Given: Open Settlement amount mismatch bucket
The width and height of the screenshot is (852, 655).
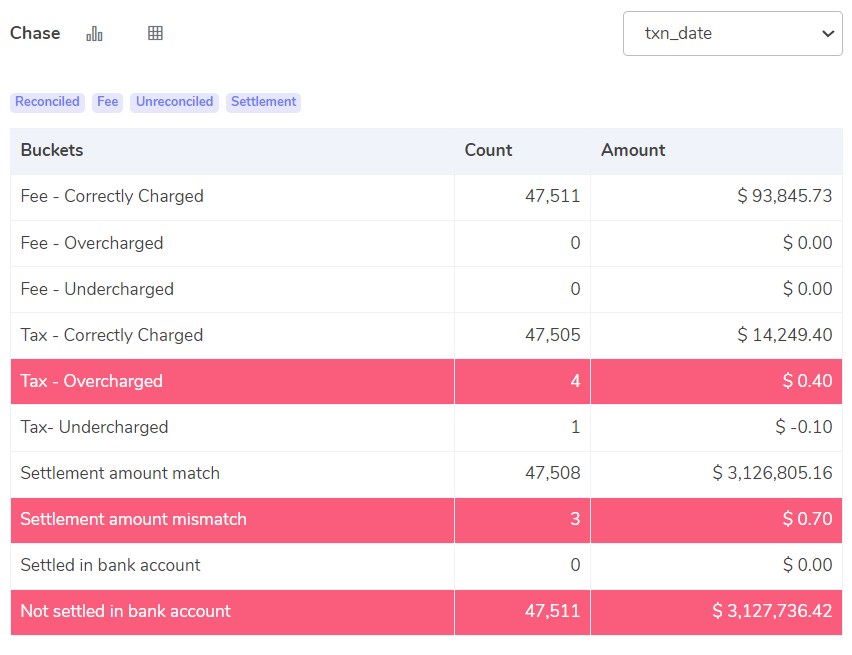Looking at the screenshot, I should 427,519.
